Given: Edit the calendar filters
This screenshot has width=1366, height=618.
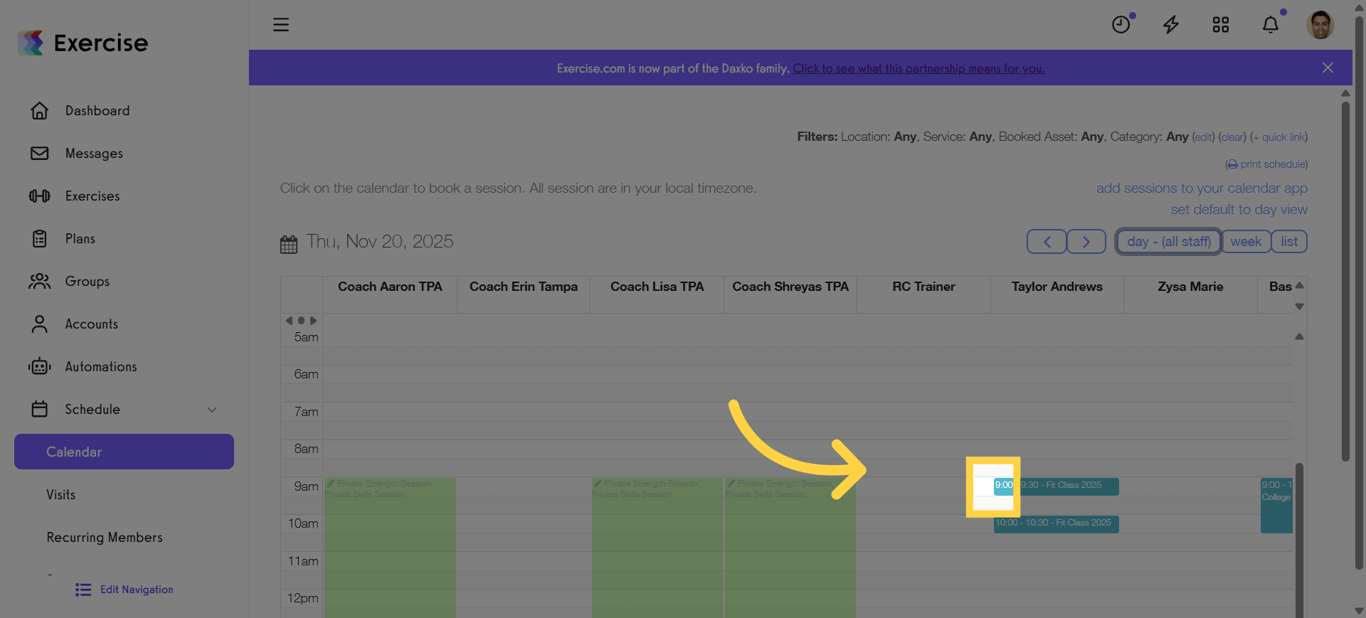Looking at the screenshot, I should (1203, 136).
